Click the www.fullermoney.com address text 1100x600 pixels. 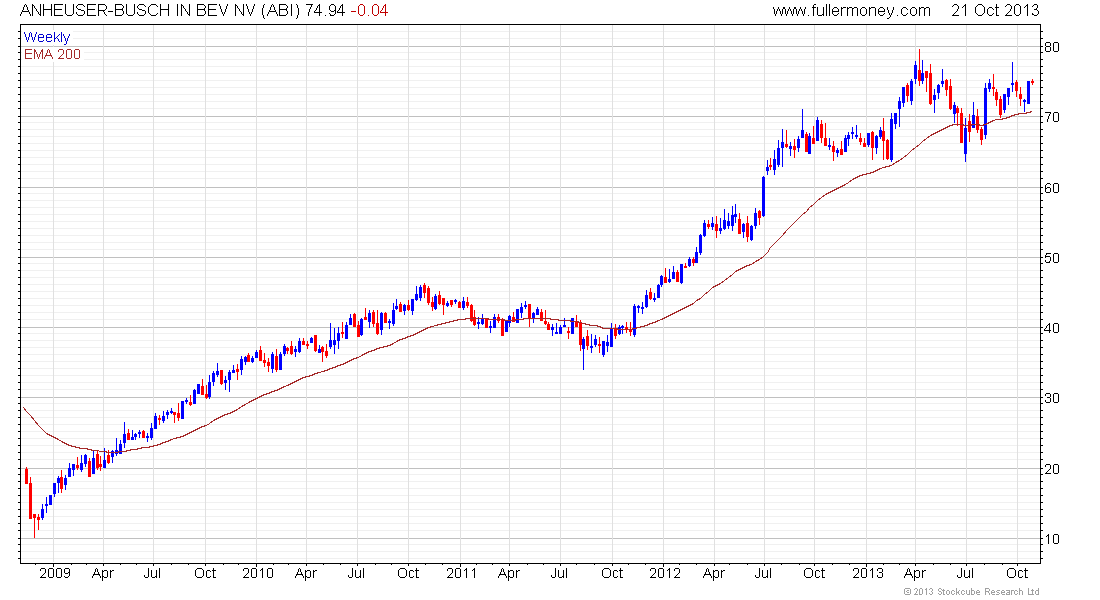pyautogui.click(x=851, y=11)
